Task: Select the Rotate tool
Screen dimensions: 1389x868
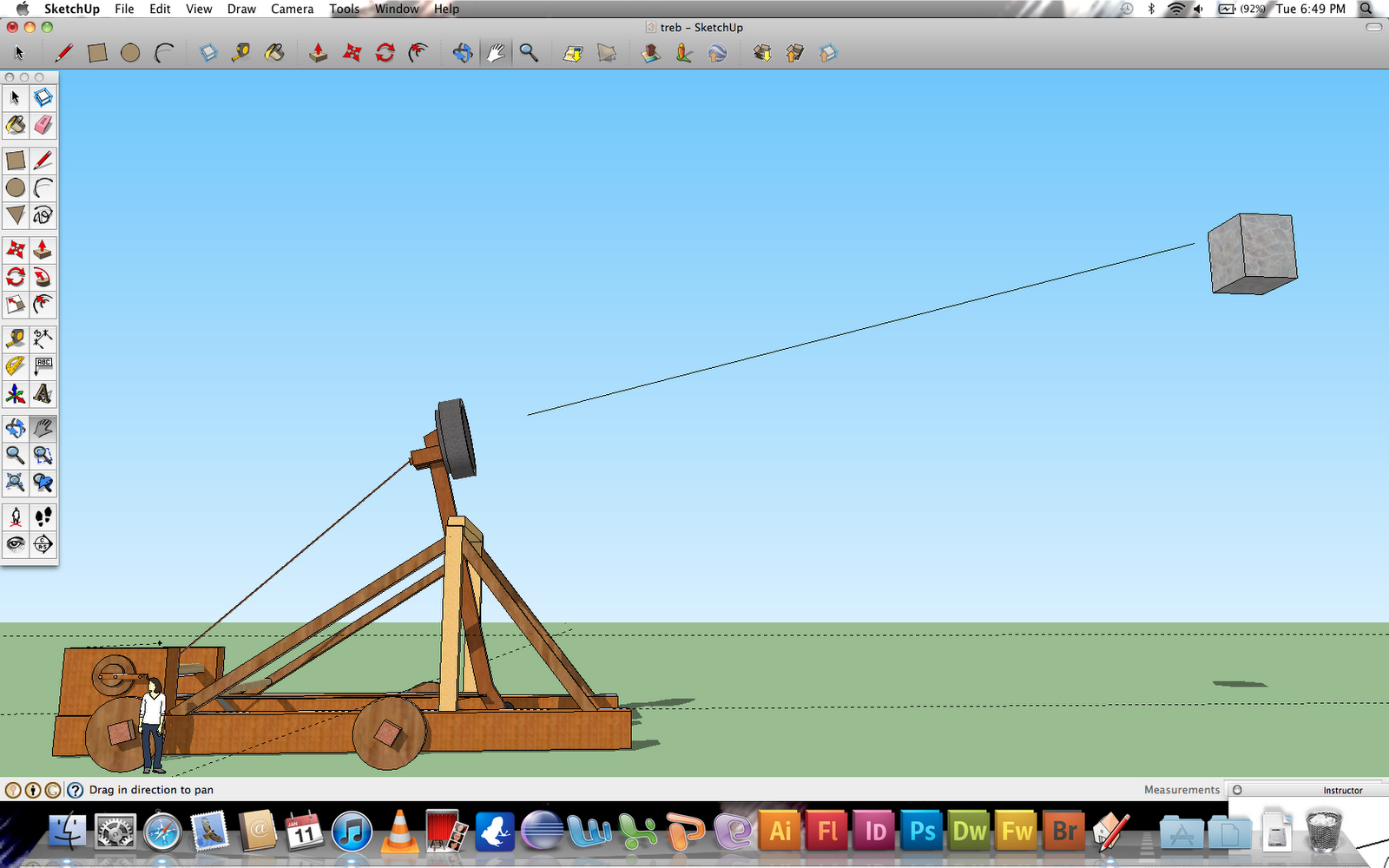Action: tap(15, 278)
